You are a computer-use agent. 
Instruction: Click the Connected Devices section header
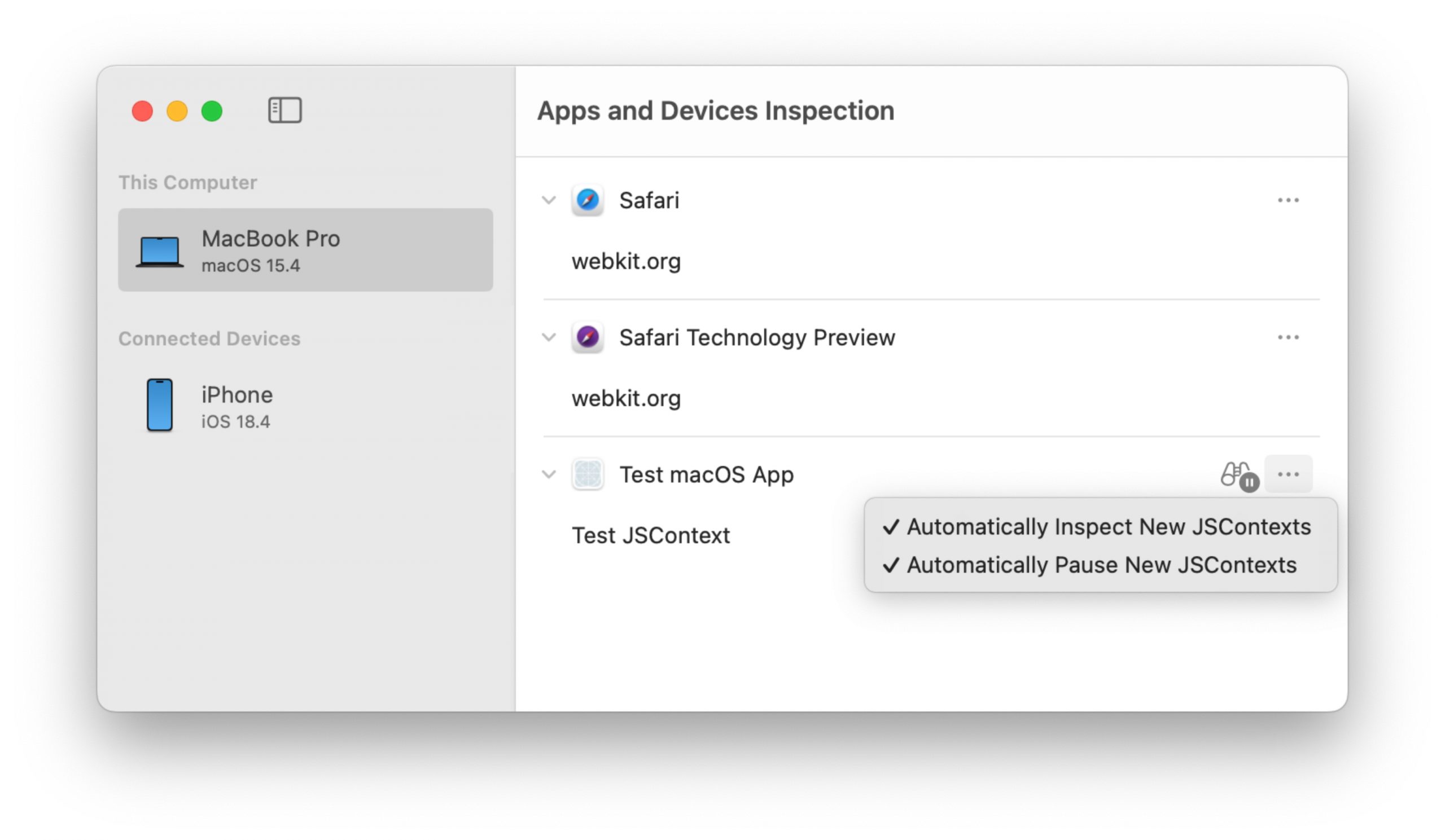[209, 338]
